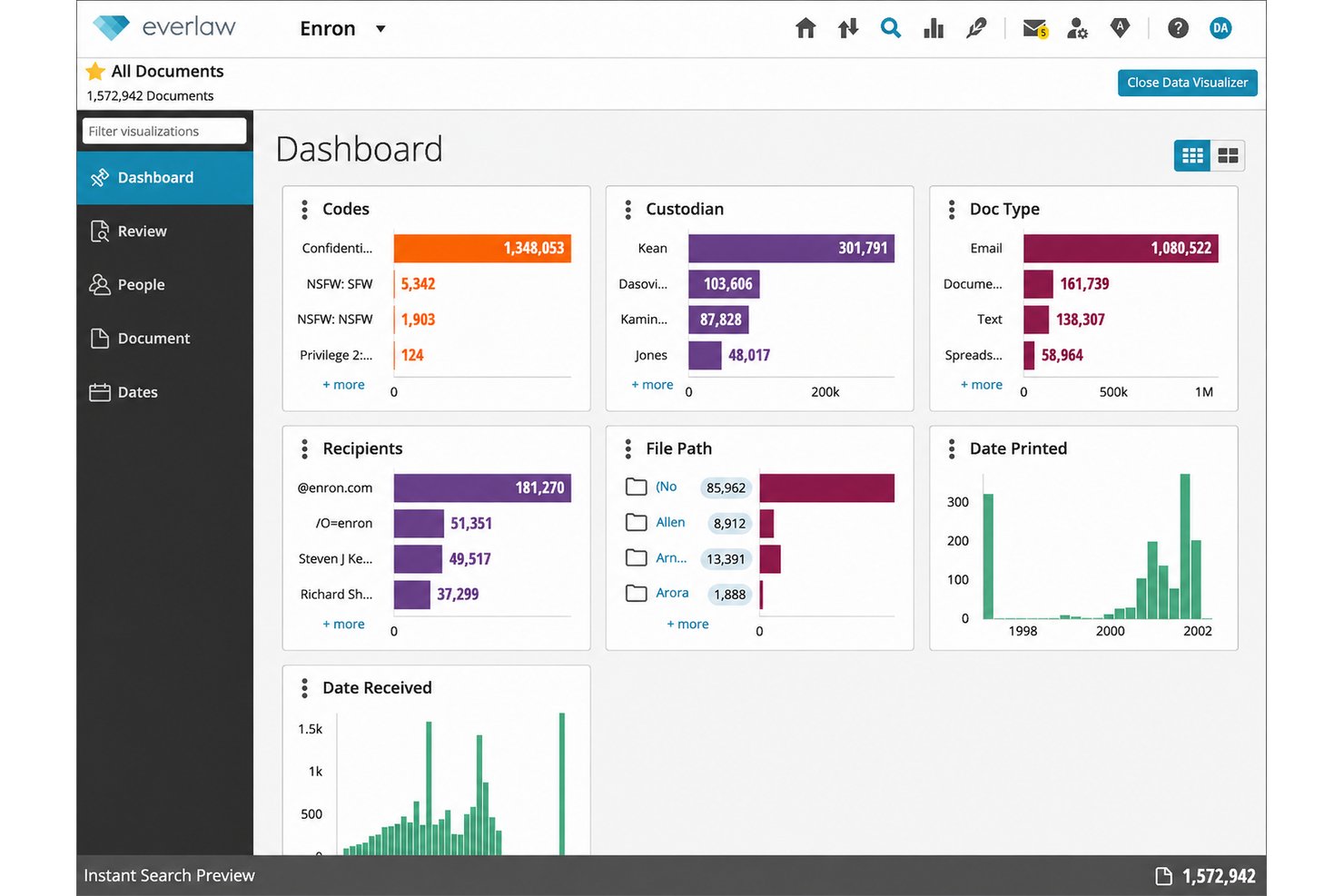1344x896 pixels.
Task: Click the 13,391 count badge
Action: (726, 559)
